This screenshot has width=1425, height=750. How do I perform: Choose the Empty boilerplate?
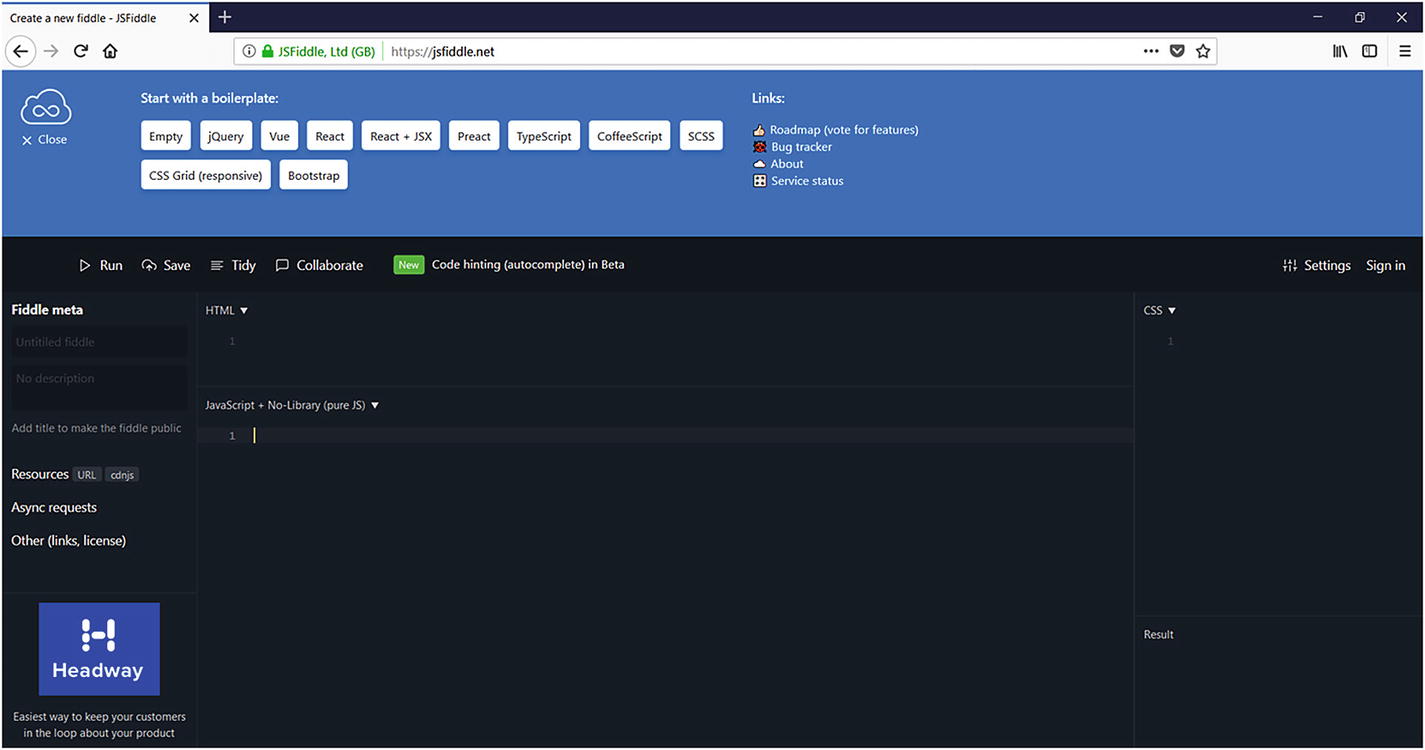click(x=166, y=136)
